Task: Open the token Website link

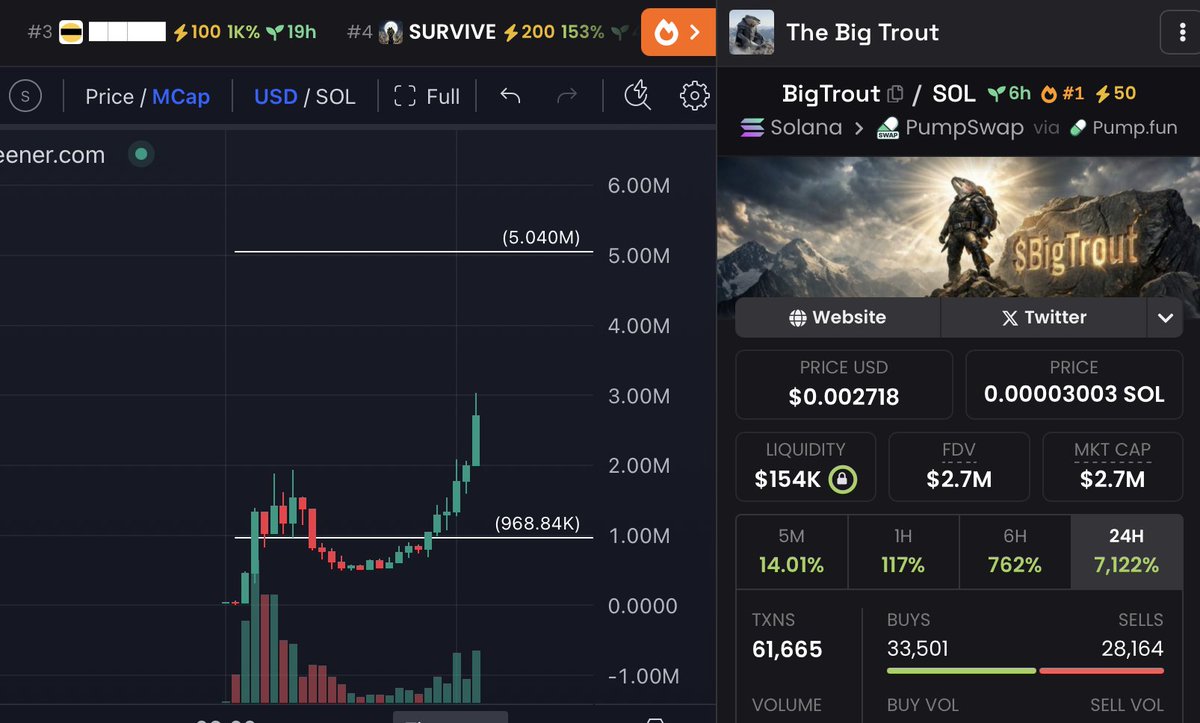Action: point(838,317)
